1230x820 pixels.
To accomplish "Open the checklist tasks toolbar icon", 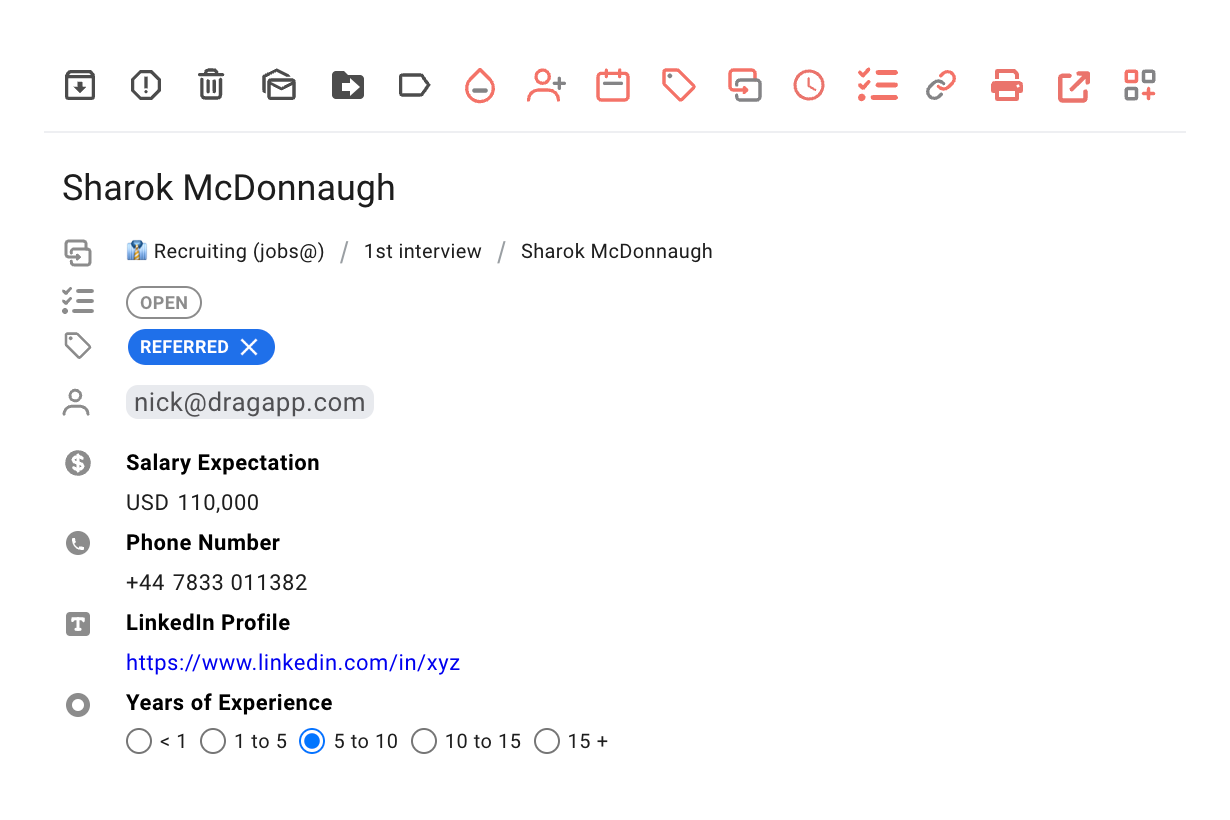I will [x=877, y=85].
